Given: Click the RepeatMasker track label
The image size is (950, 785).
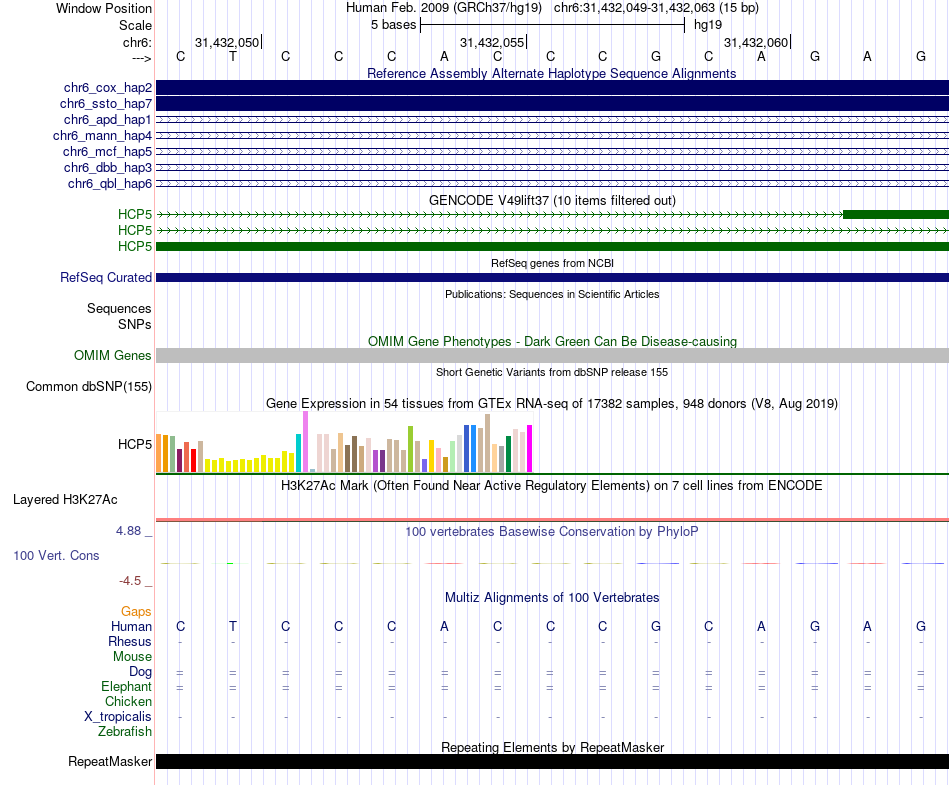Looking at the screenshot, I should (110, 761).
